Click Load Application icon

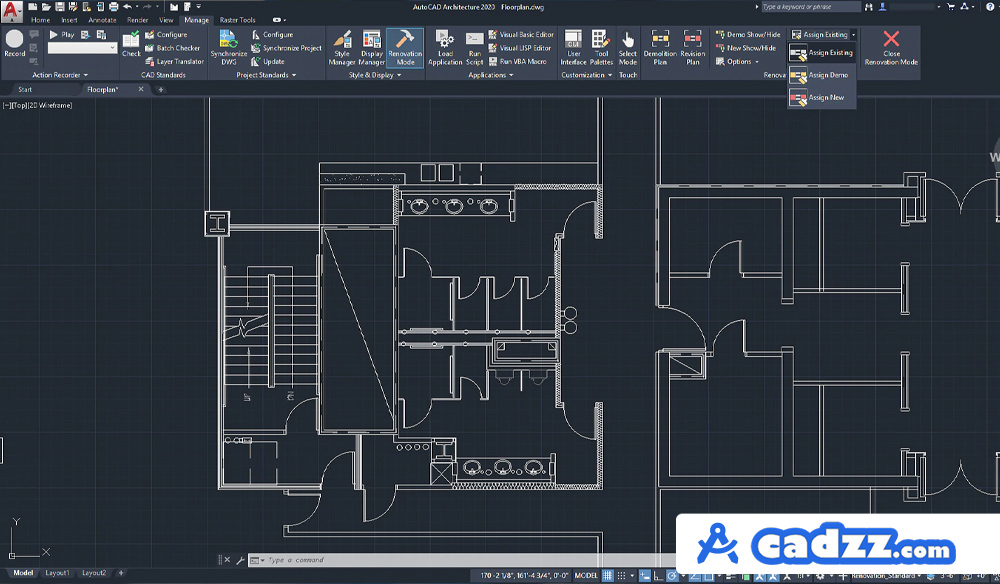pyautogui.click(x=445, y=47)
